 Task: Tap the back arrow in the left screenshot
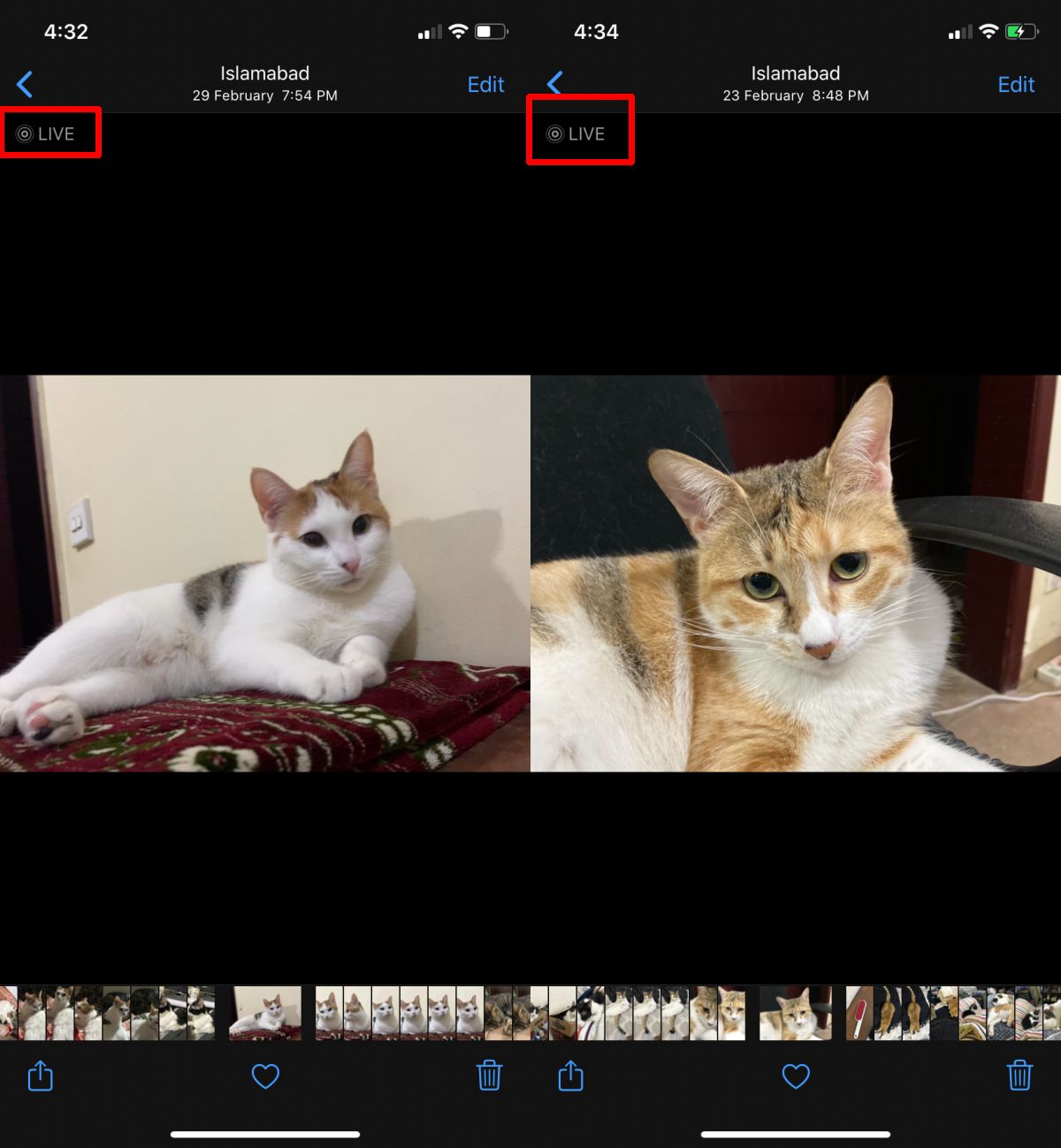[x=25, y=85]
